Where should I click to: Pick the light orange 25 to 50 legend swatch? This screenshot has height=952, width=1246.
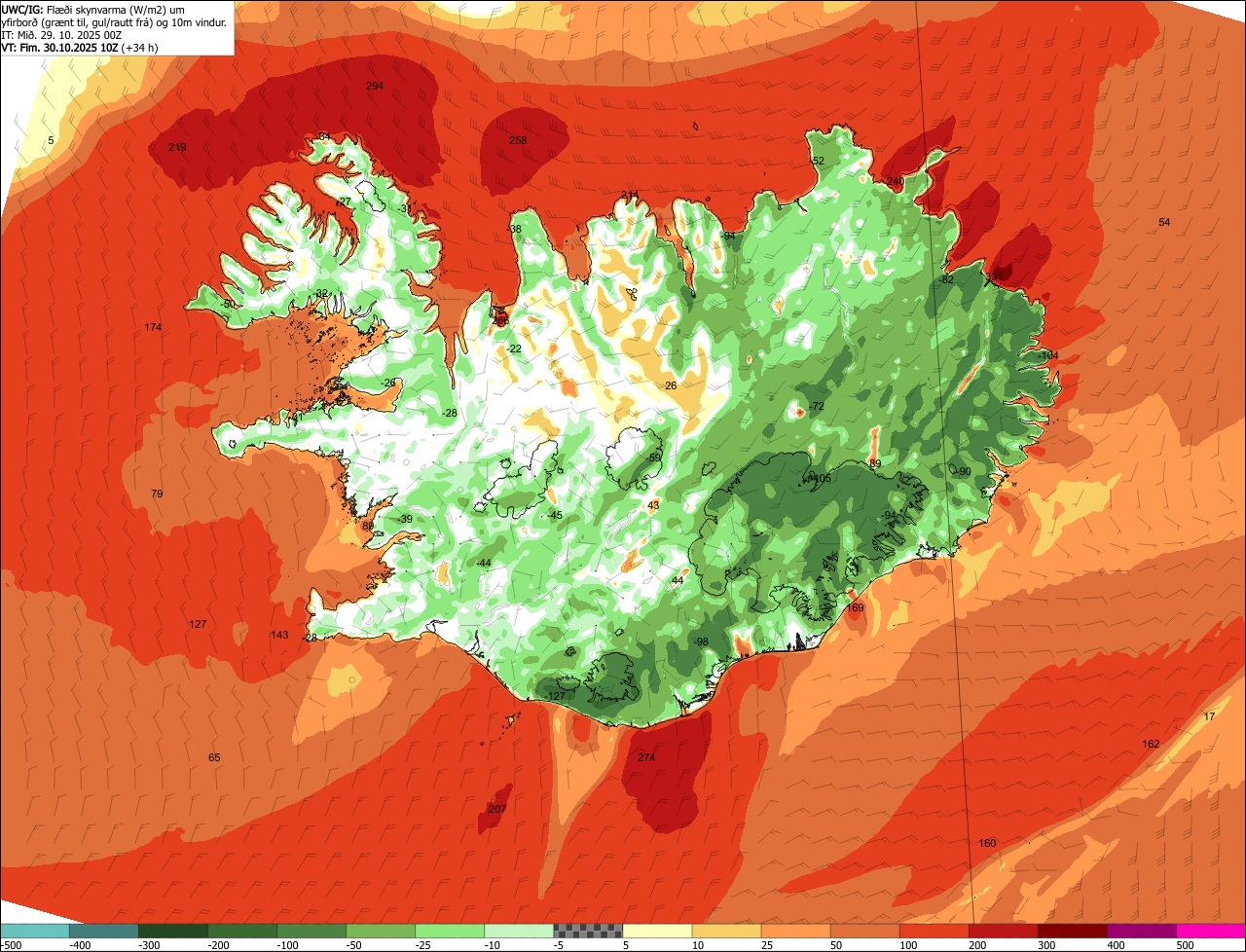[795, 931]
